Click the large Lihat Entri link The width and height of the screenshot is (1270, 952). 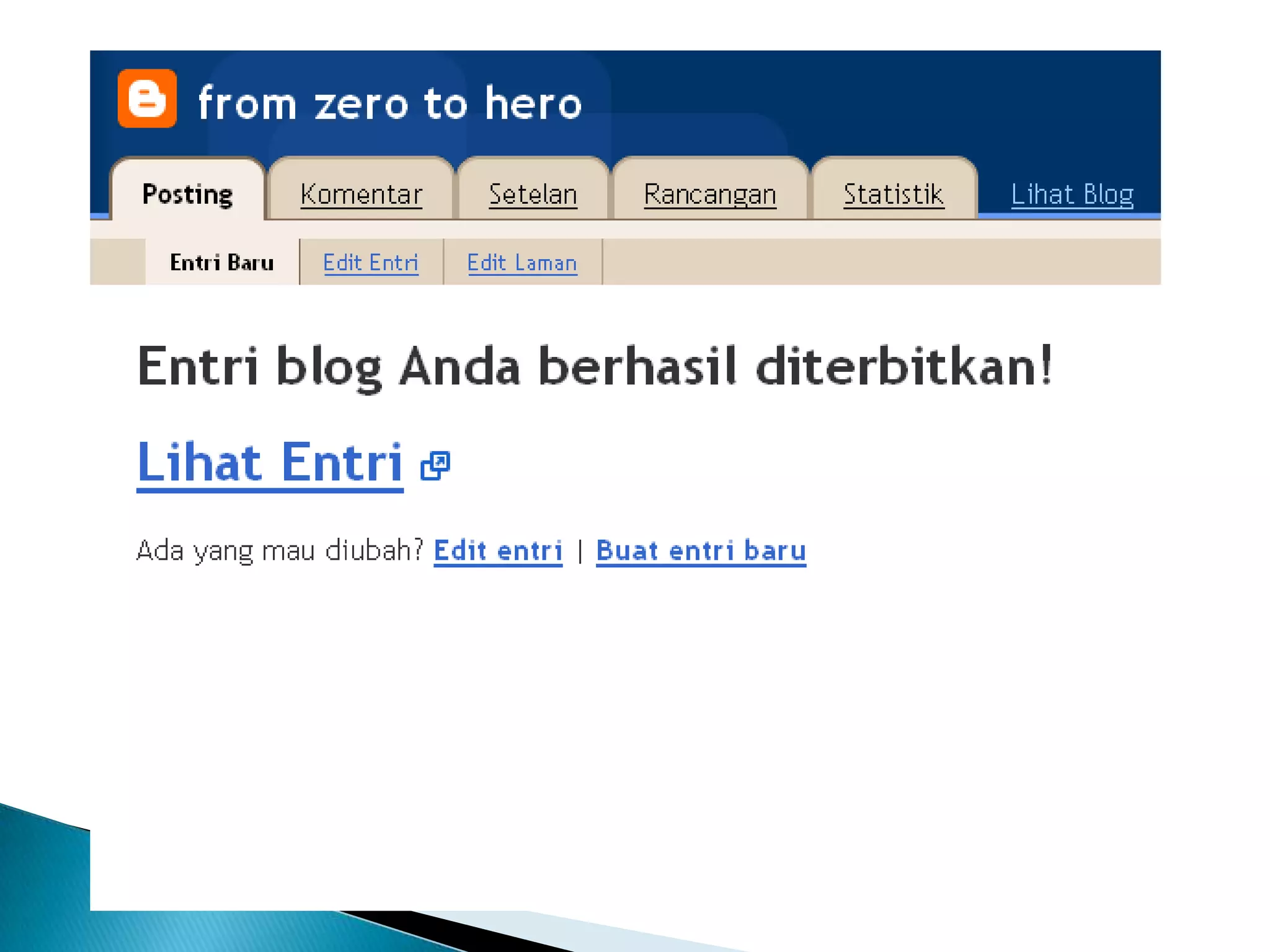[270, 462]
